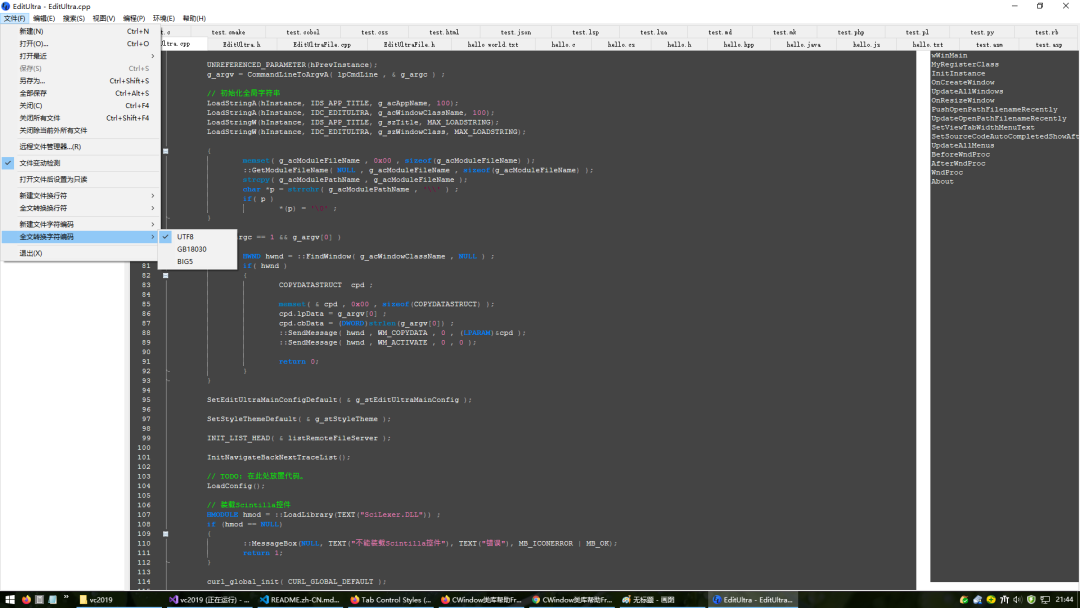Jump to wWinMain in symbol list
This screenshot has width=1080, height=608.
(949, 56)
